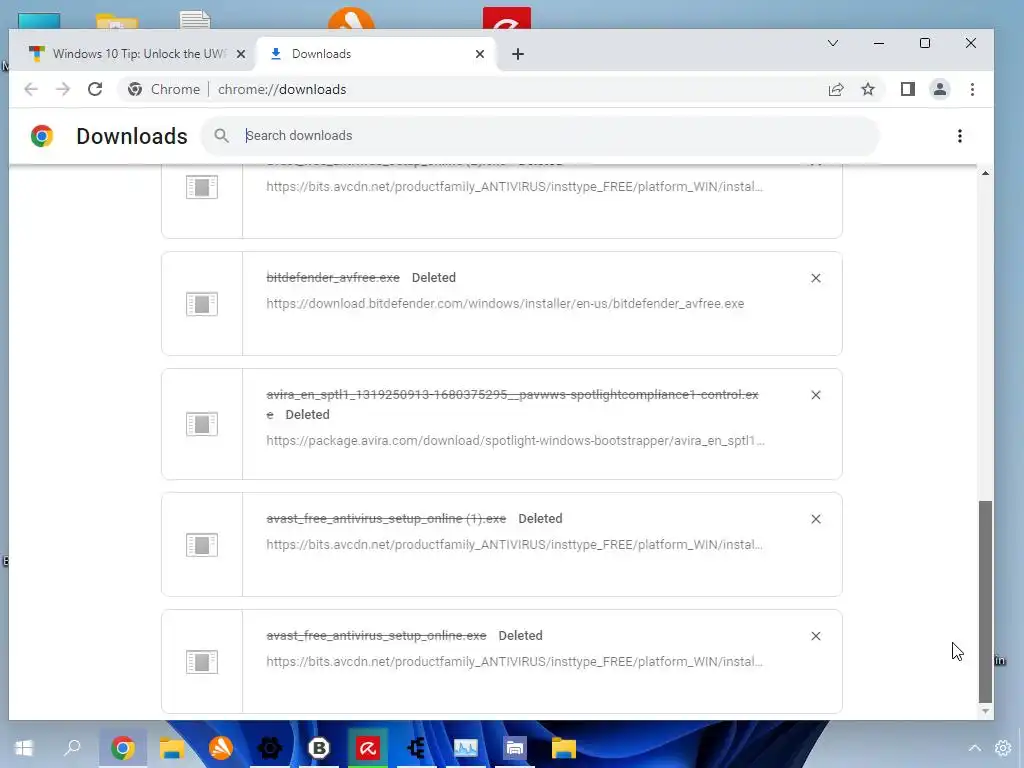Click the deleted bitdefender_avfree.exe file name
This screenshot has height=768, width=1024.
click(333, 278)
